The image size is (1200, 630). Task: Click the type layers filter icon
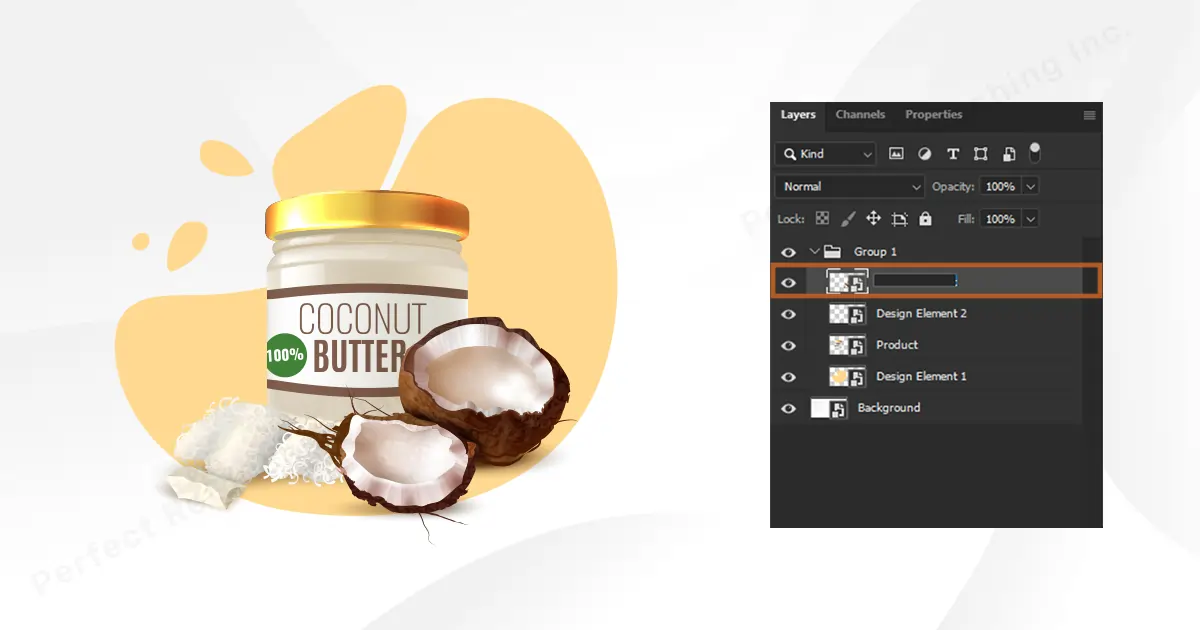pyautogui.click(x=954, y=154)
